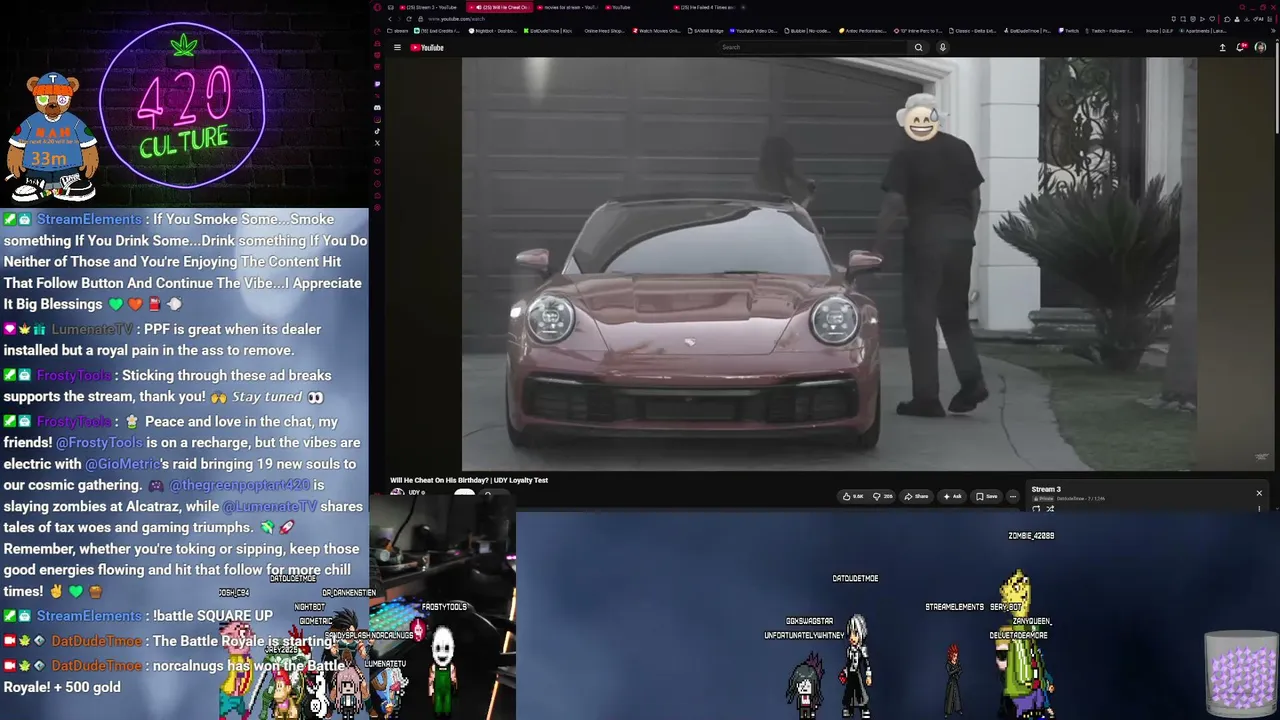Start voice search with the microphone icon
The width and height of the screenshot is (1280, 720).
[x=942, y=47]
